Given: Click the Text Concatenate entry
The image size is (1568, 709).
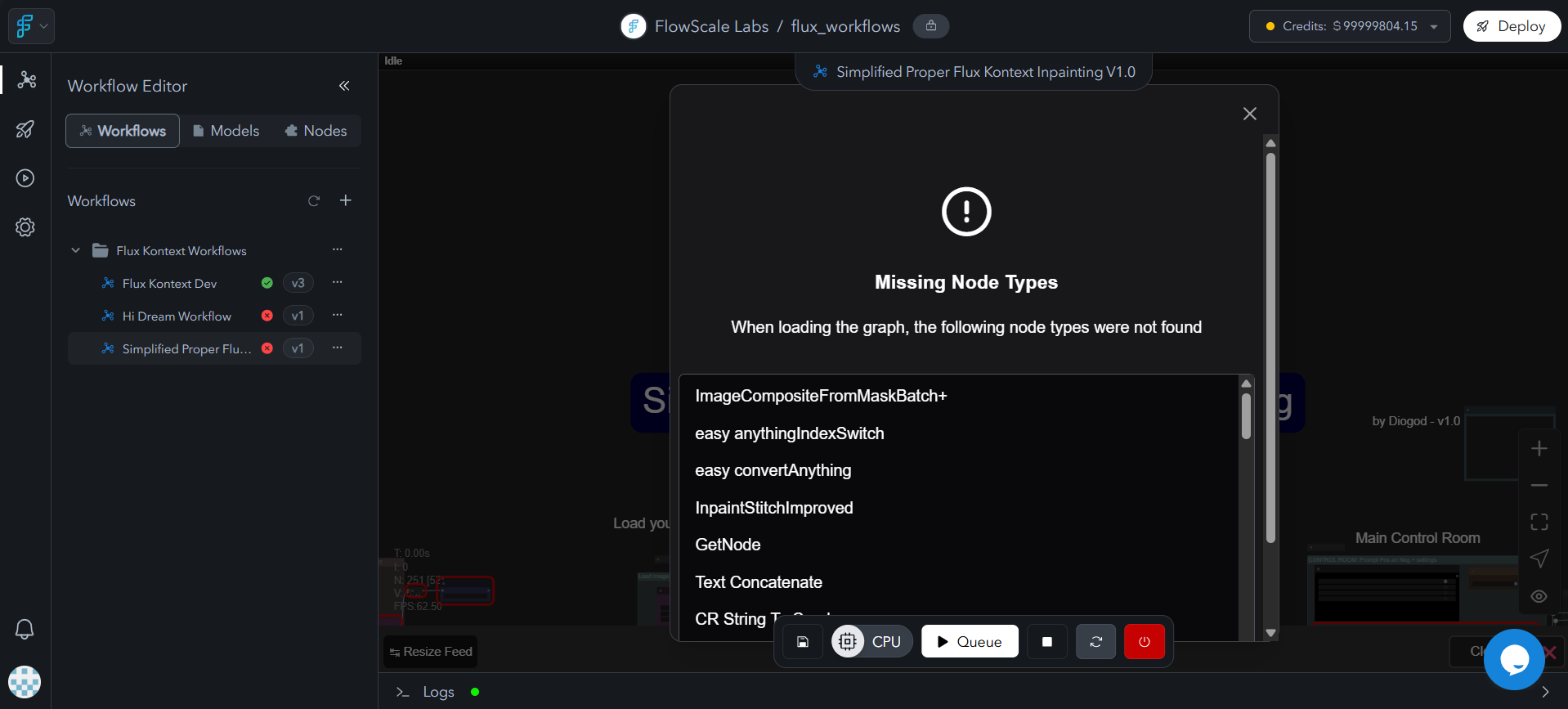Looking at the screenshot, I should coord(759,582).
